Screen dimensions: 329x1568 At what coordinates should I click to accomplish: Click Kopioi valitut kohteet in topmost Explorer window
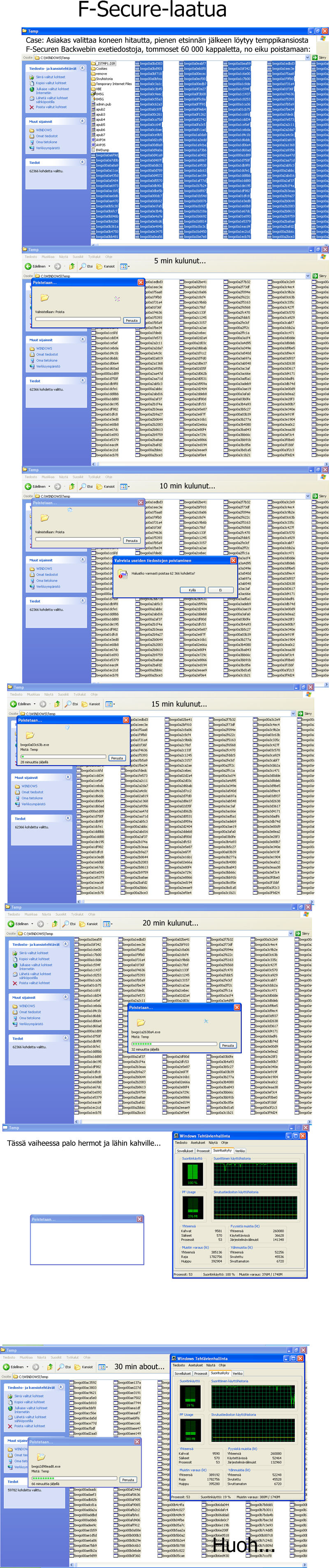point(48,83)
